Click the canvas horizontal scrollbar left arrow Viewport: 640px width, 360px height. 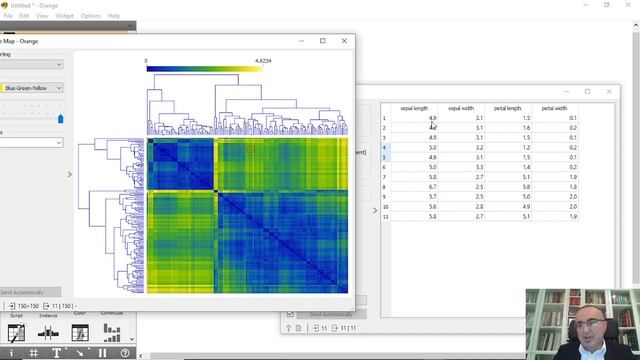[x=141, y=356]
